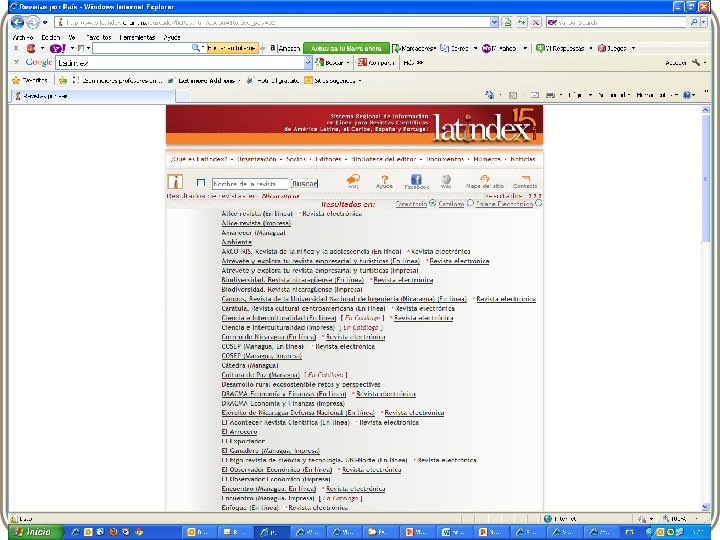720x540 pixels.
Task: Open the Yahoo! logo button in toolbar
Action: coord(58,48)
